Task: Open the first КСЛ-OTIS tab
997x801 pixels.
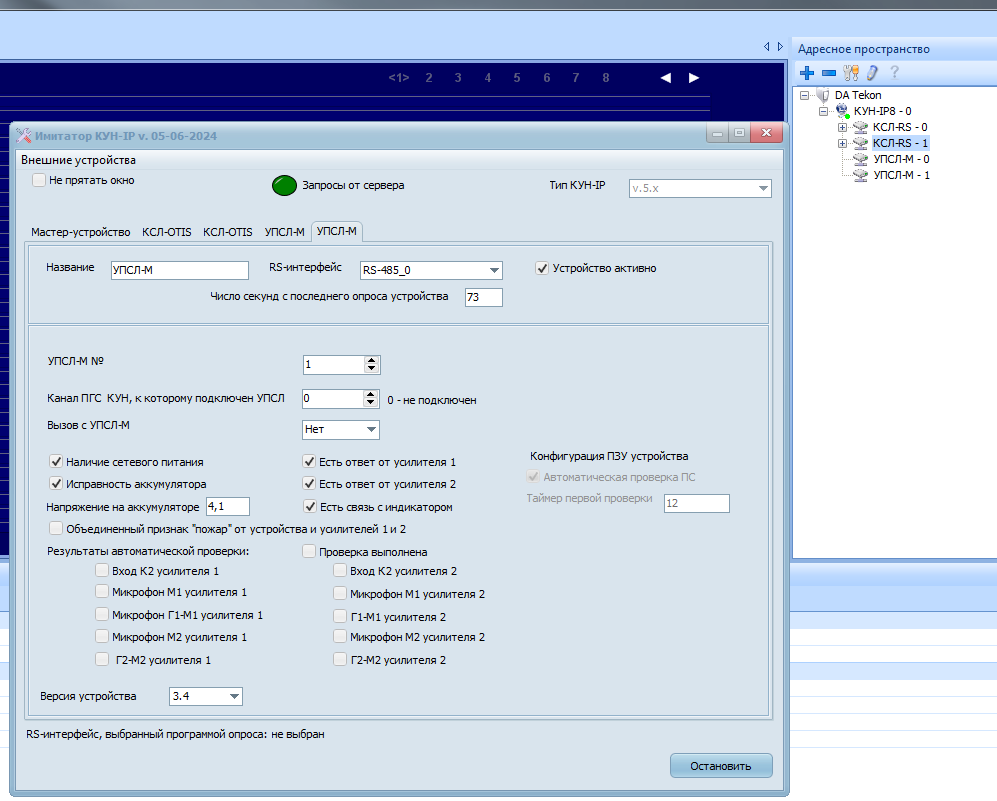Action: click(167, 232)
